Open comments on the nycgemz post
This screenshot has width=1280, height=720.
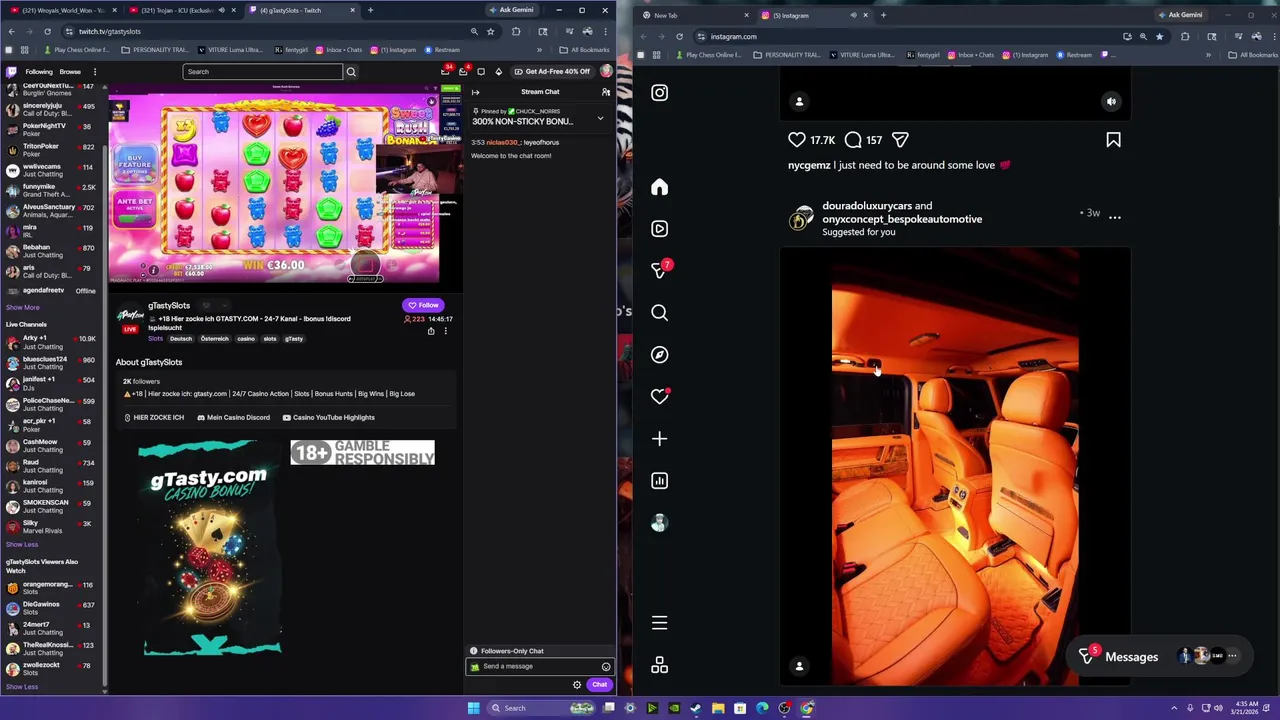(853, 140)
